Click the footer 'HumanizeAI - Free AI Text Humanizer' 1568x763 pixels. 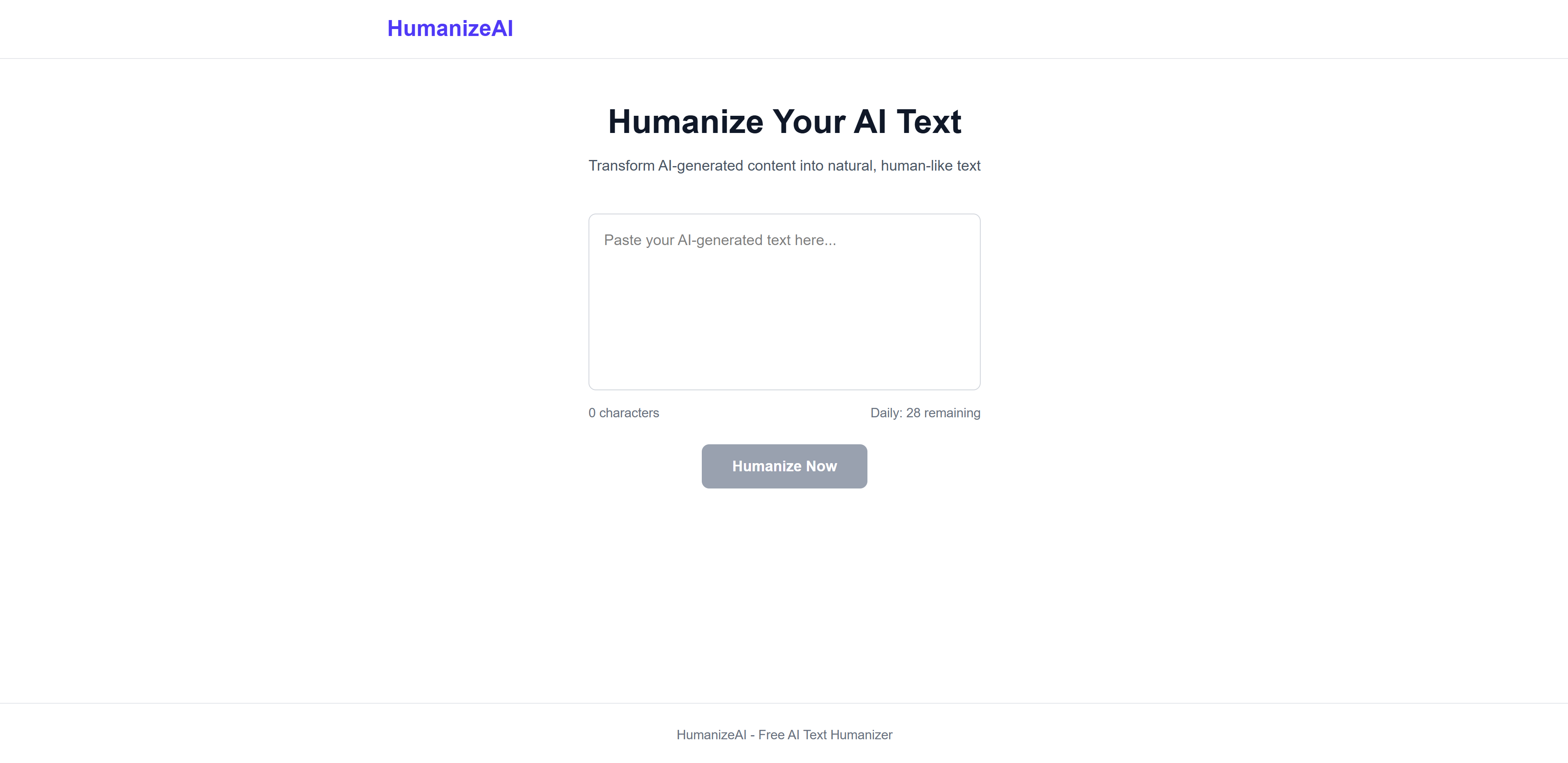click(784, 734)
